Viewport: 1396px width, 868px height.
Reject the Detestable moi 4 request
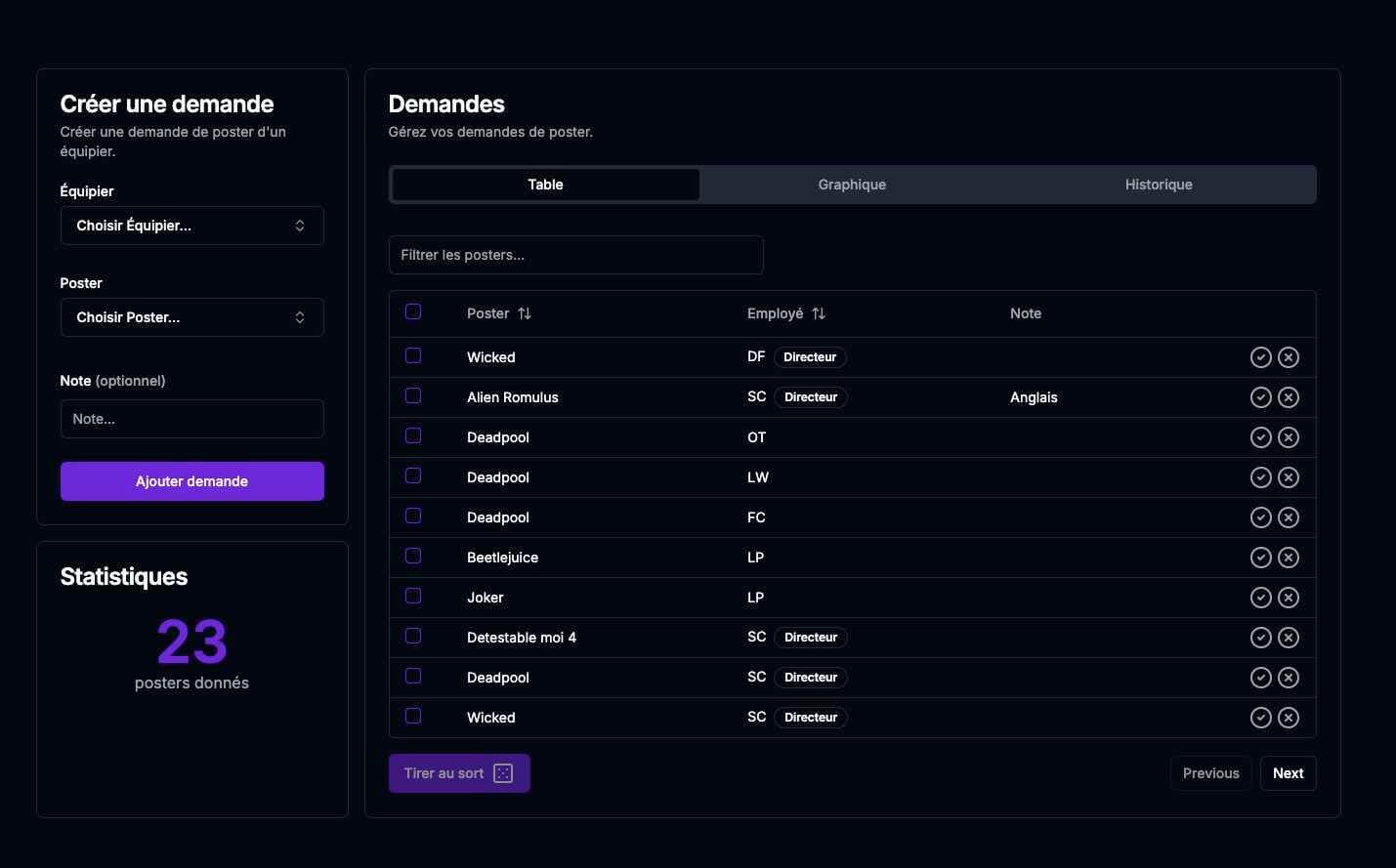point(1289,638)
